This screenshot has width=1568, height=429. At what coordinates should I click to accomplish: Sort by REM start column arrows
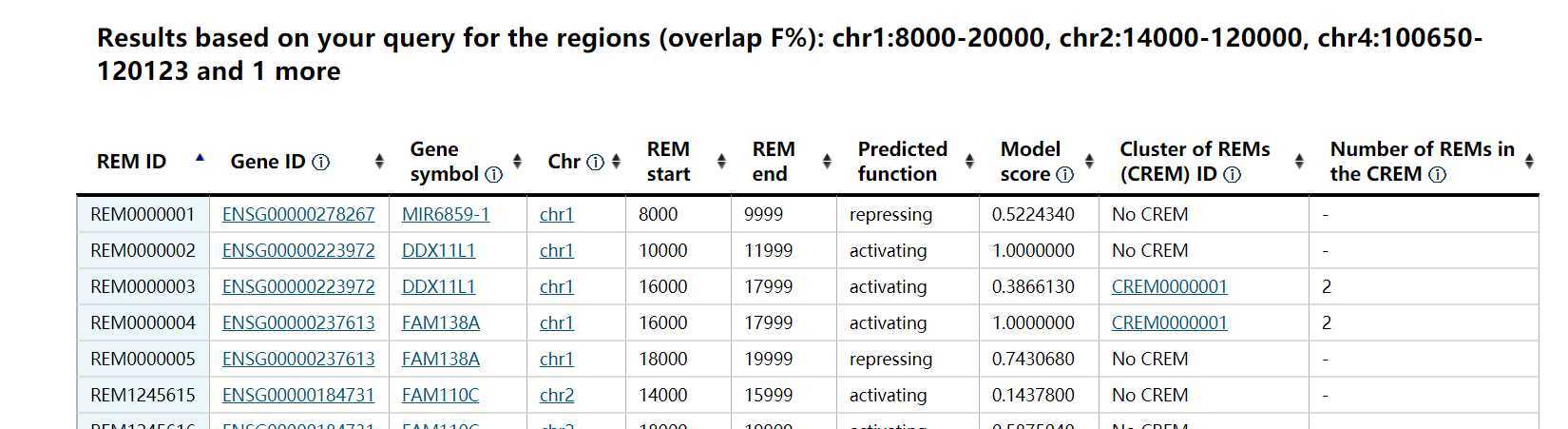point(721,162)
